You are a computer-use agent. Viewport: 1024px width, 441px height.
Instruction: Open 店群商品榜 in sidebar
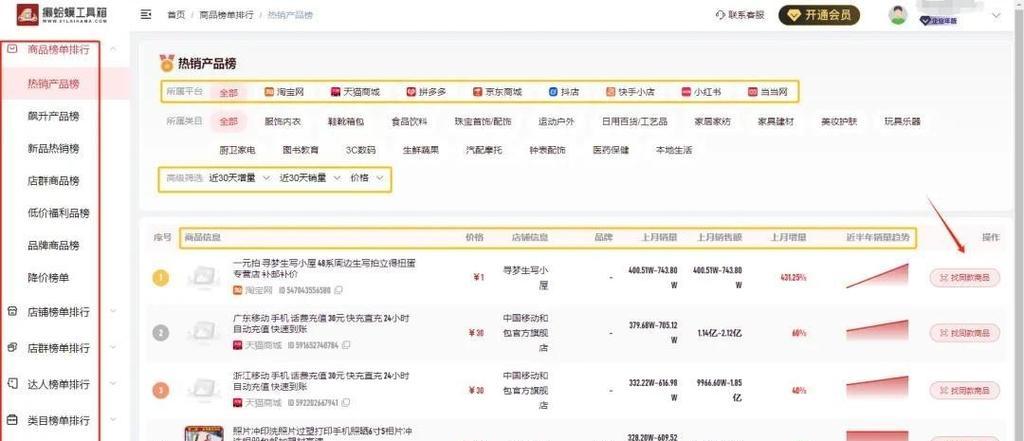[54, 181]
